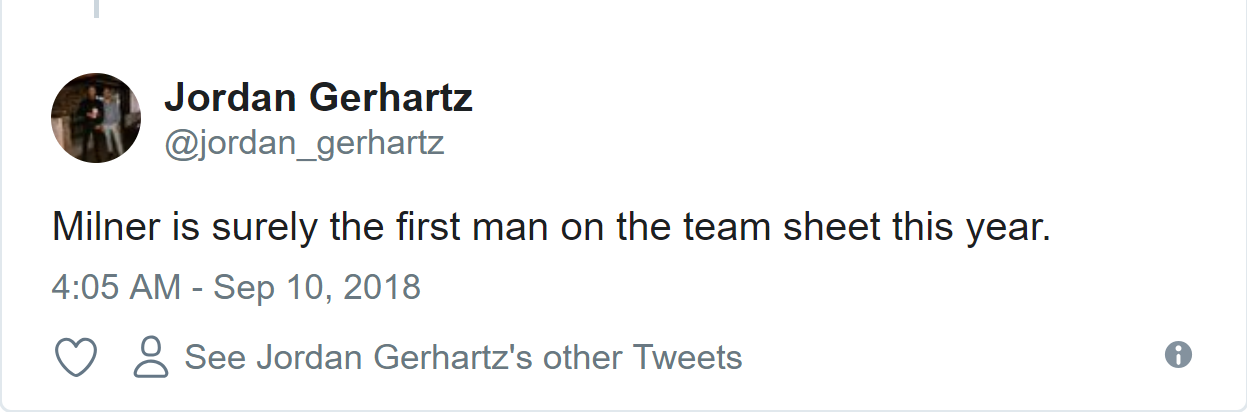This screenshot has width=1247, height=412.
Task: Click the grey thread line above the avatar
Action: (97, 8)
